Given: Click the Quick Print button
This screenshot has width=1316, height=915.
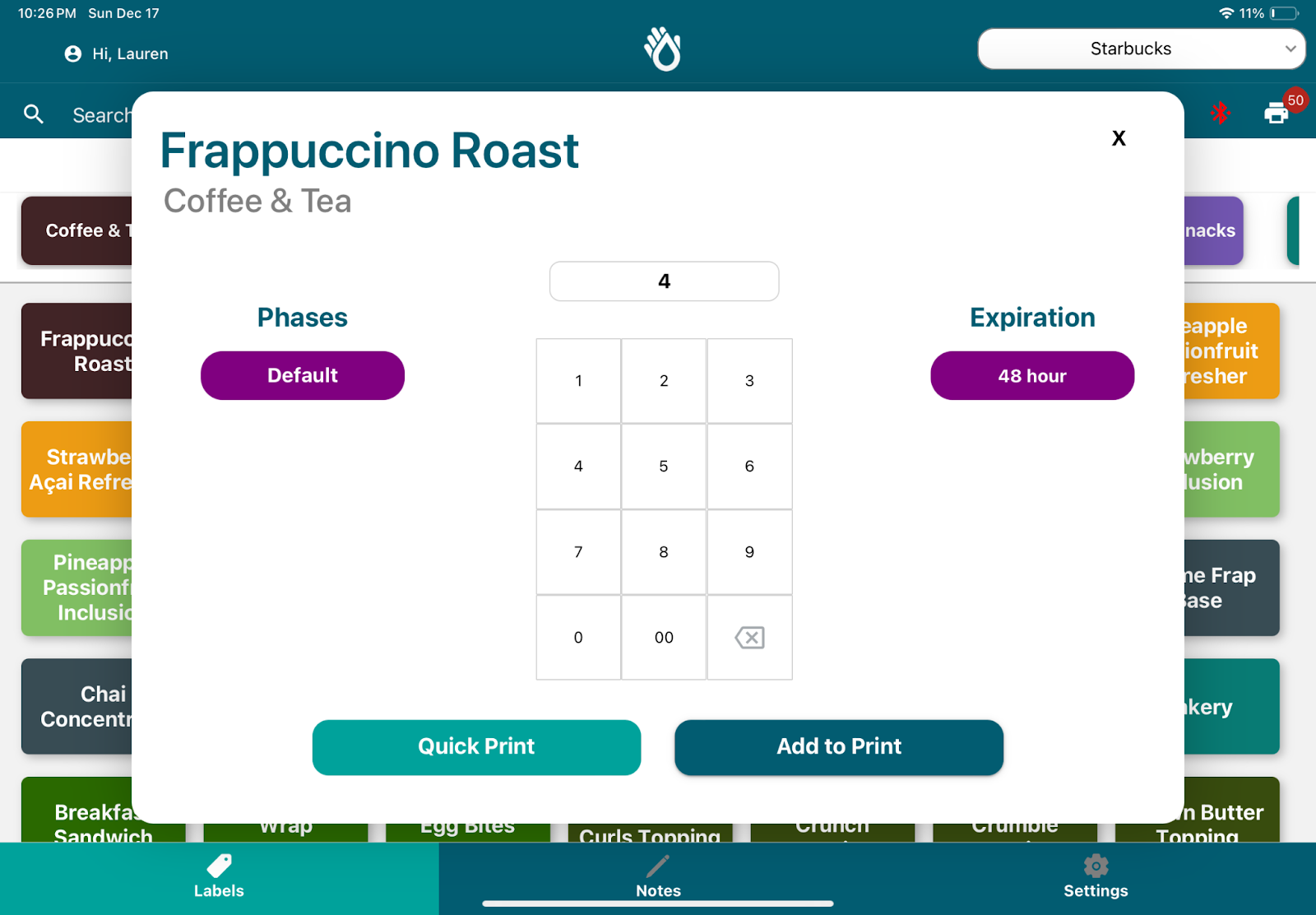Looking at the screenshot, I should (476, 747).
